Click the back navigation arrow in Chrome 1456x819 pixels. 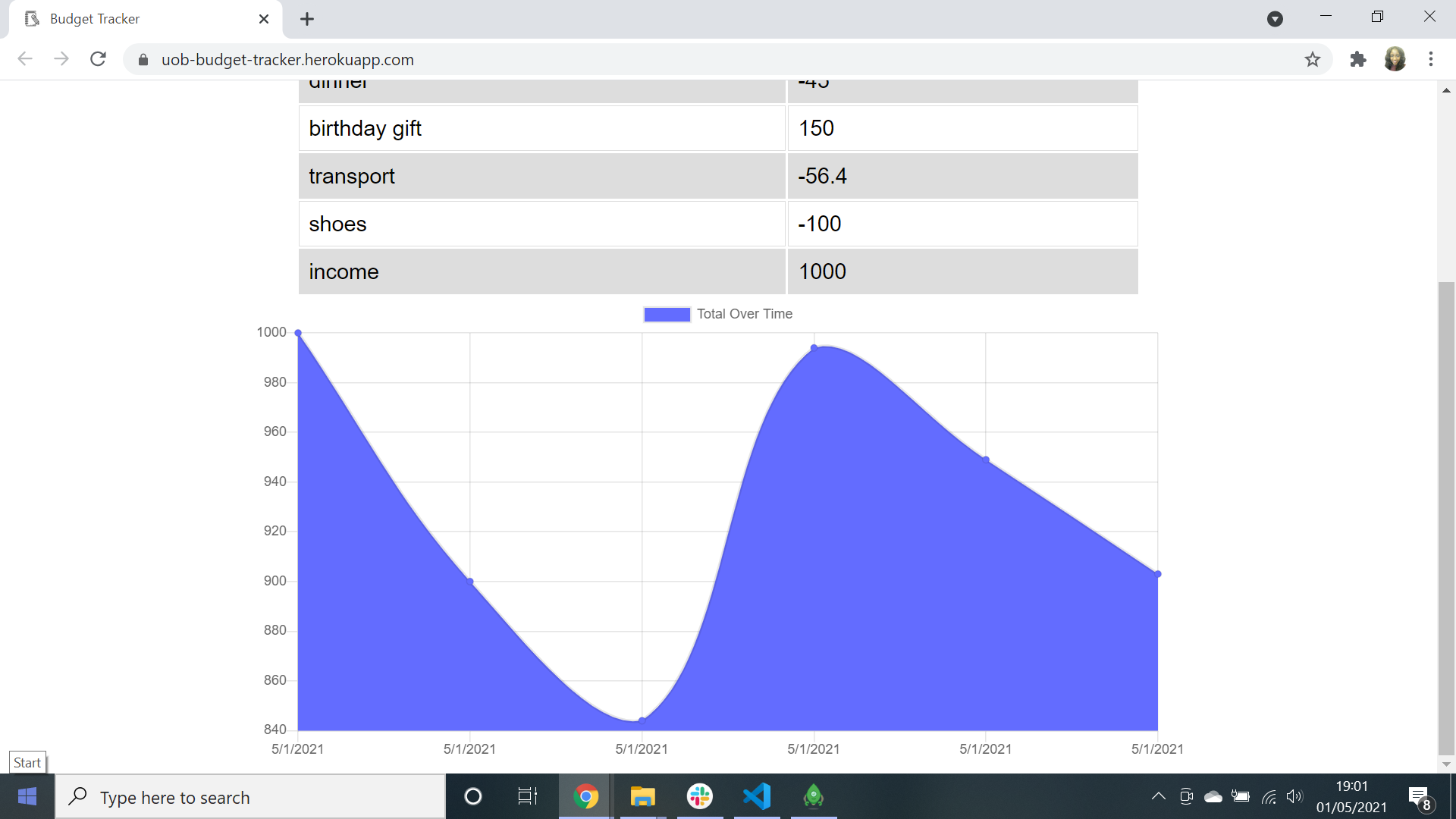tap(25, 59)
